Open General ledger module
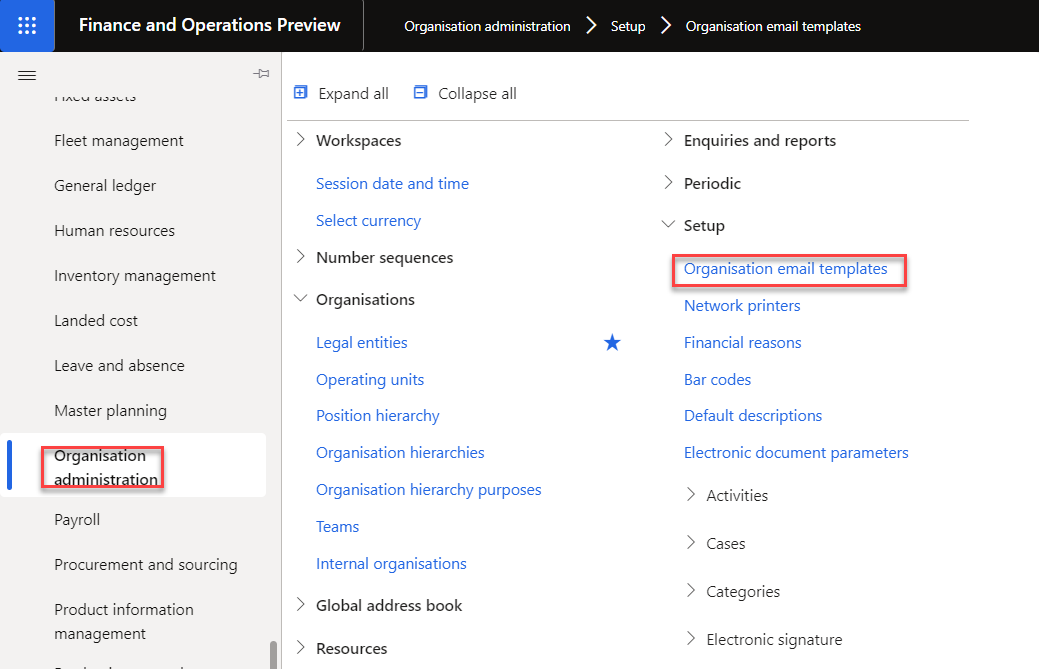The width and height of the screenshot is (1039, 669). tap(105, 185)
